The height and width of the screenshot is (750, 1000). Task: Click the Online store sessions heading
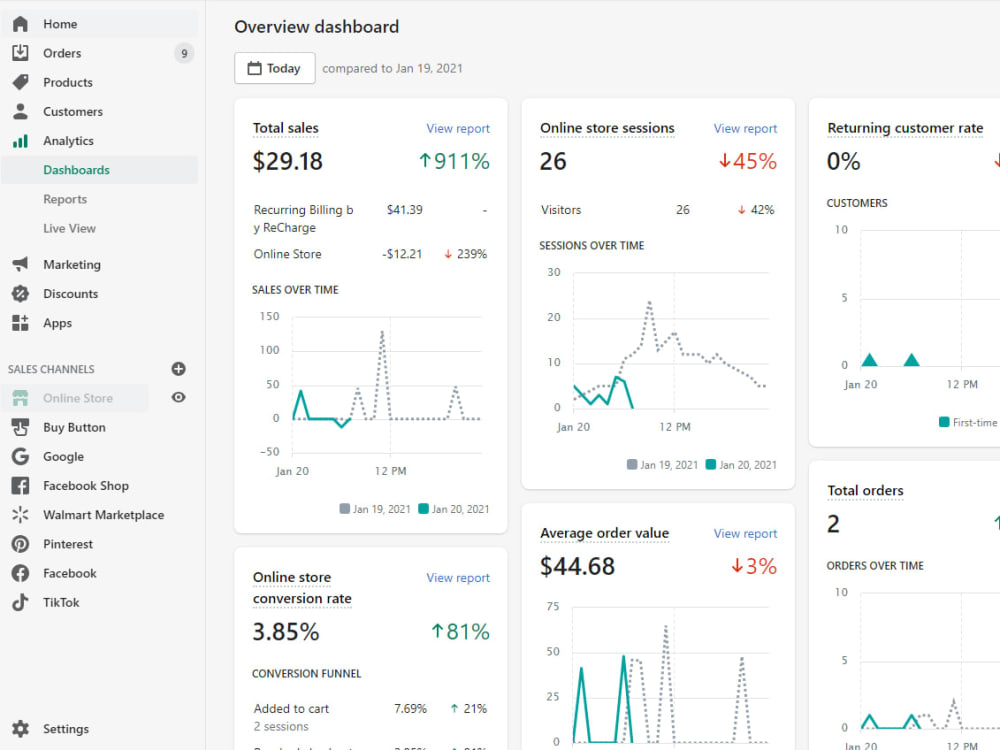tap(607, 128)
